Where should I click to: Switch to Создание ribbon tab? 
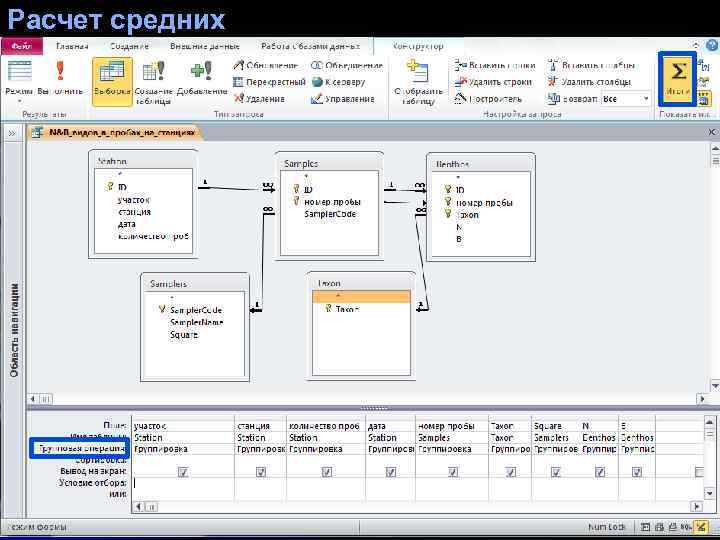tap(129, 46)
